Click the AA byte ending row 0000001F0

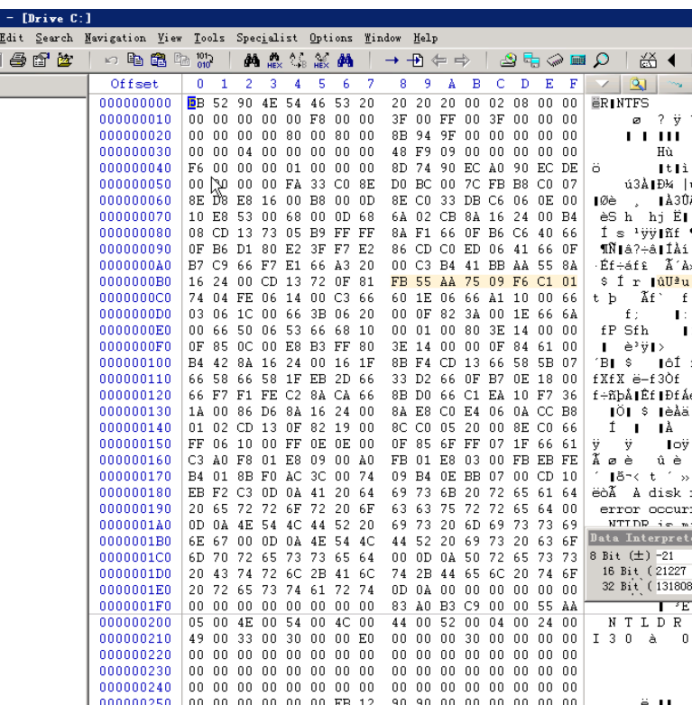[569, 606]
